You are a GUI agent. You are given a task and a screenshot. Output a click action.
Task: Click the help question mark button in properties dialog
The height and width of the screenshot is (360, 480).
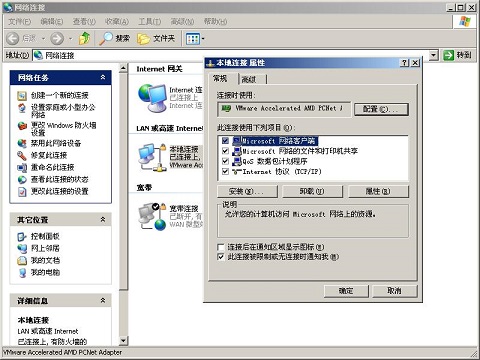[404, 63]
